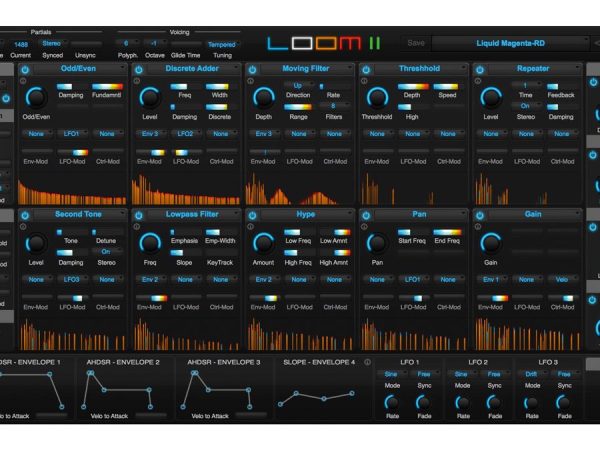Open Threshold module type dropdown
The height and width of the screenshot is (450, 600).
(x=420, y=69)
